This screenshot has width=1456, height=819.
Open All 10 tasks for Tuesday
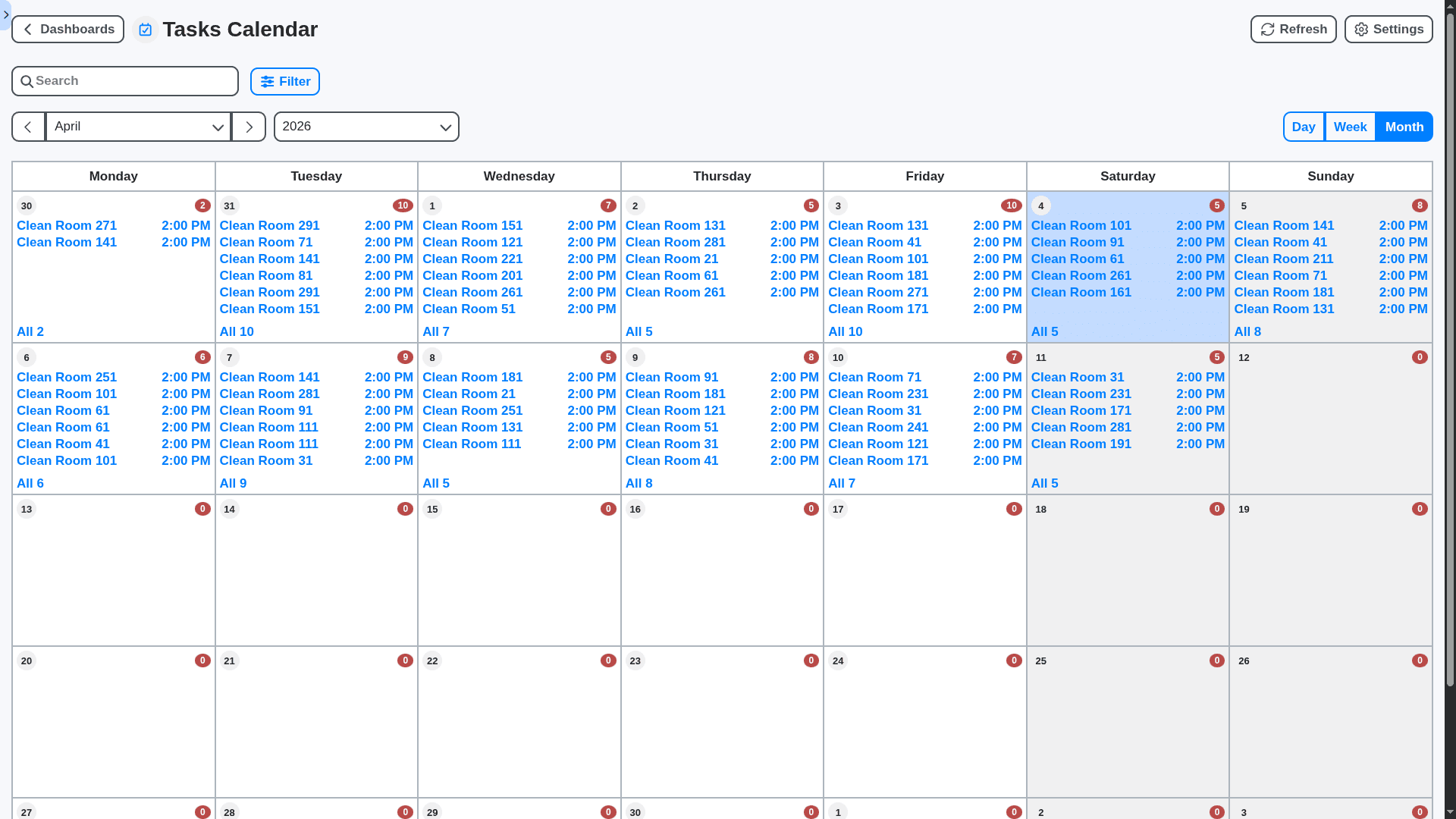click(x=237, y=331)
